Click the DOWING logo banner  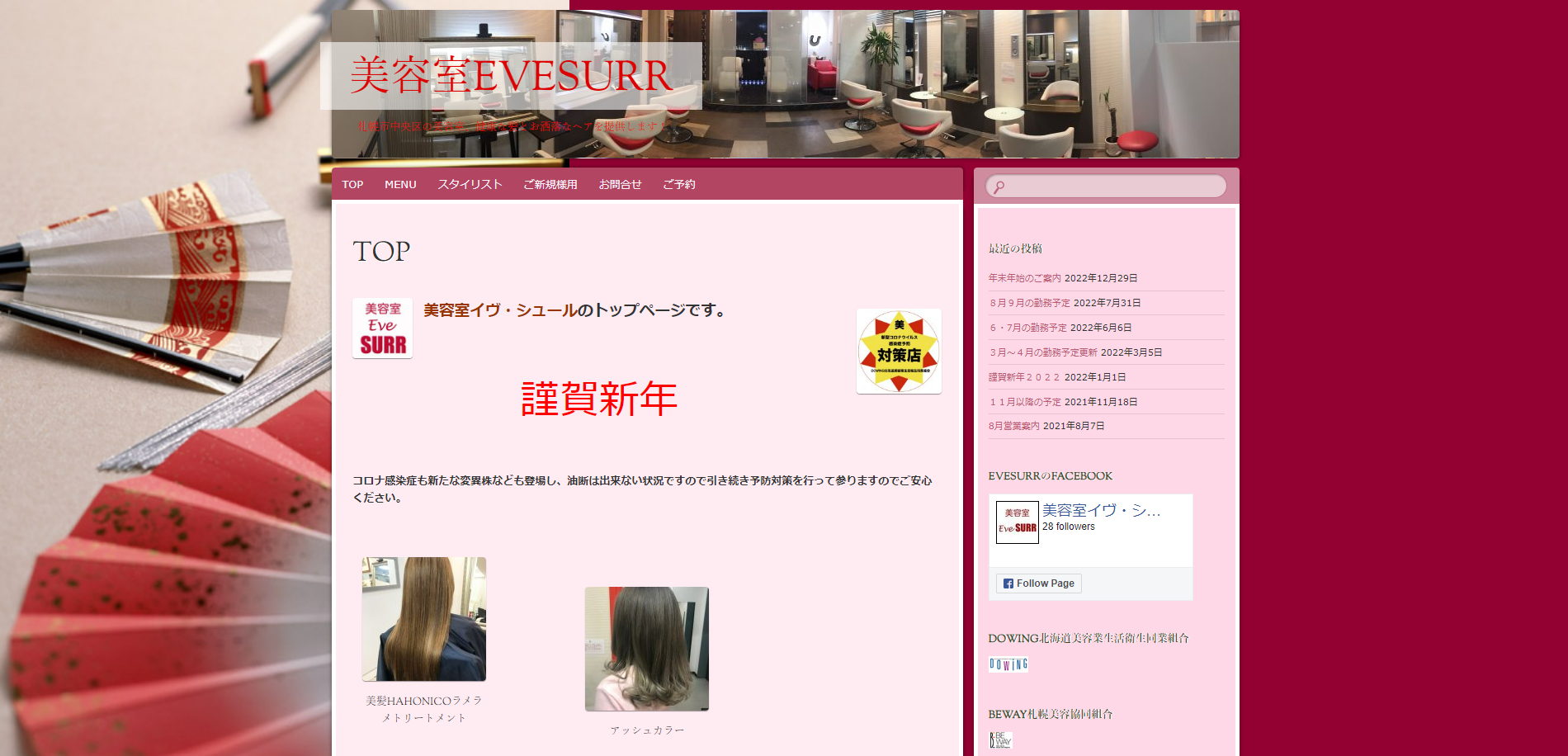(x=1008, y=664)
